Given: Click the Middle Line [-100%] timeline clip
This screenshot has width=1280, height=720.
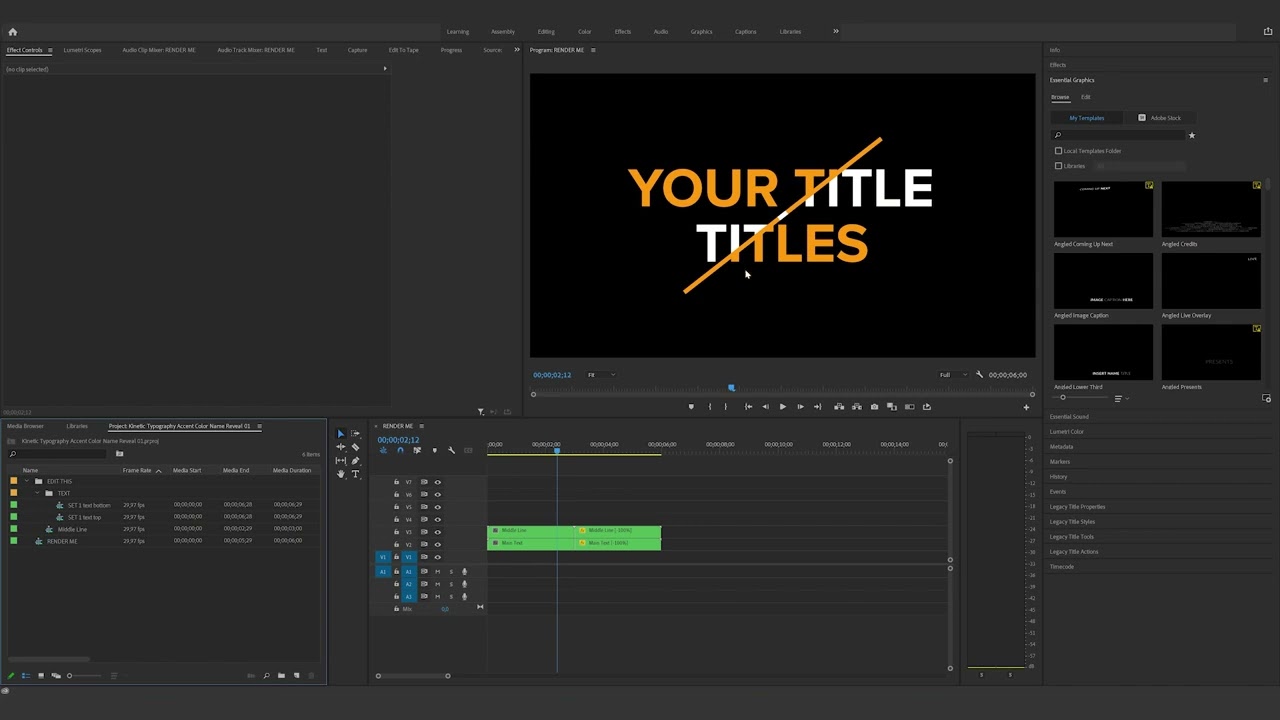Looking at the screenshot, I should point(618,530).
